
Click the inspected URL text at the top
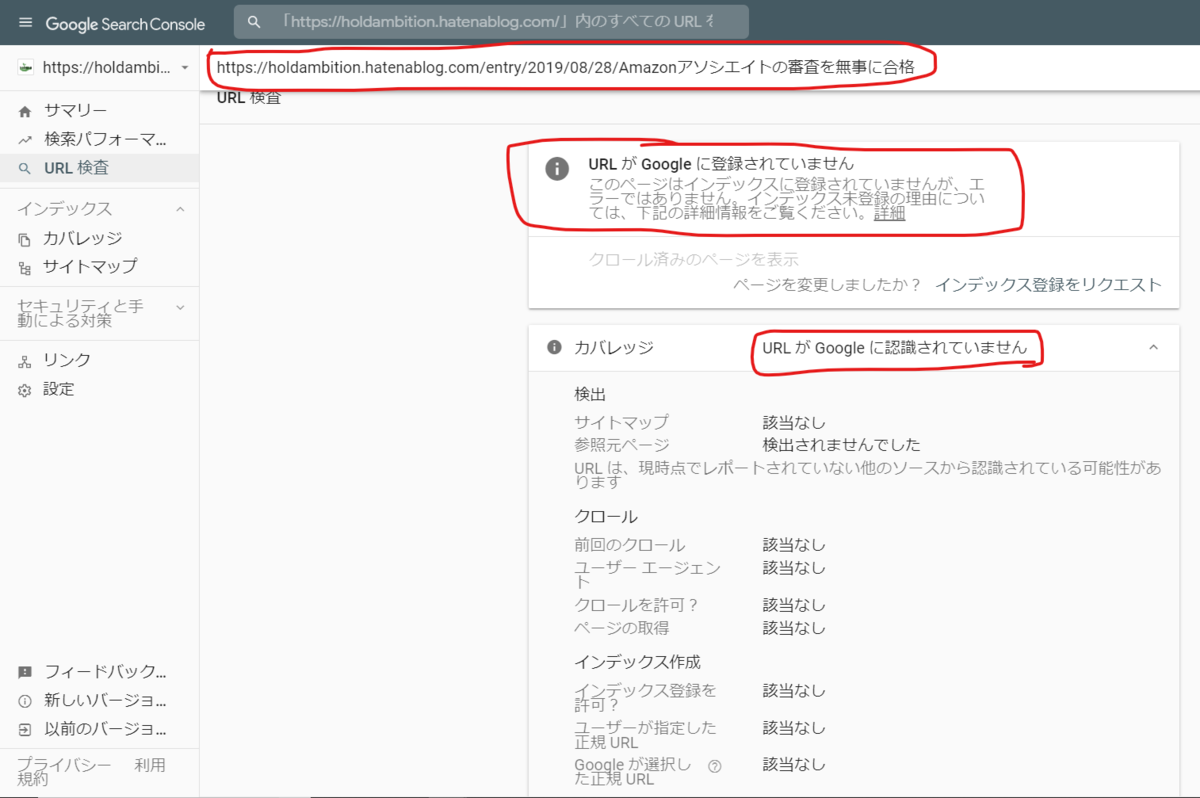click(566, 68)
